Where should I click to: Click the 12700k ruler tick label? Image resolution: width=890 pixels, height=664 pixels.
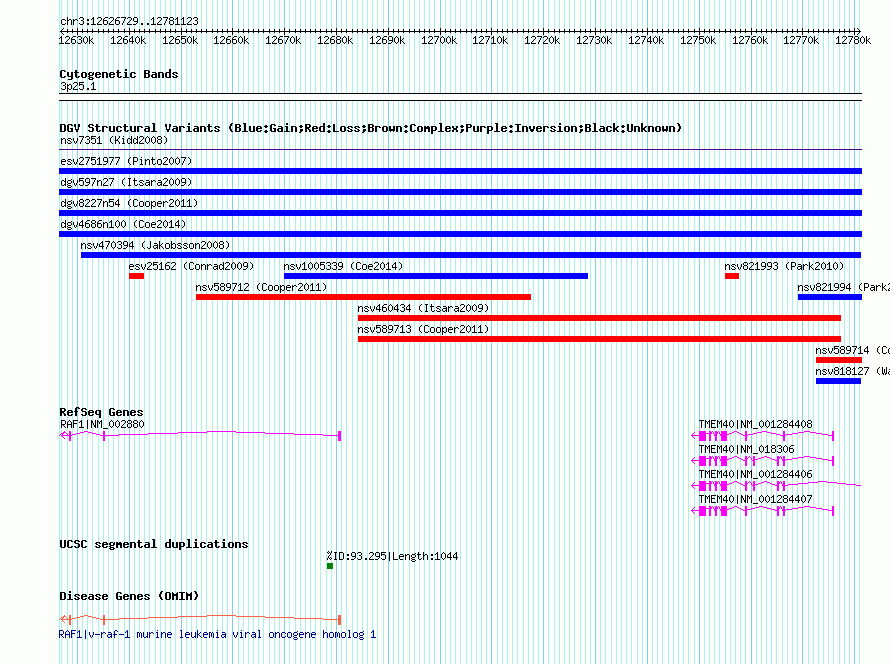(x=439, y=40)
